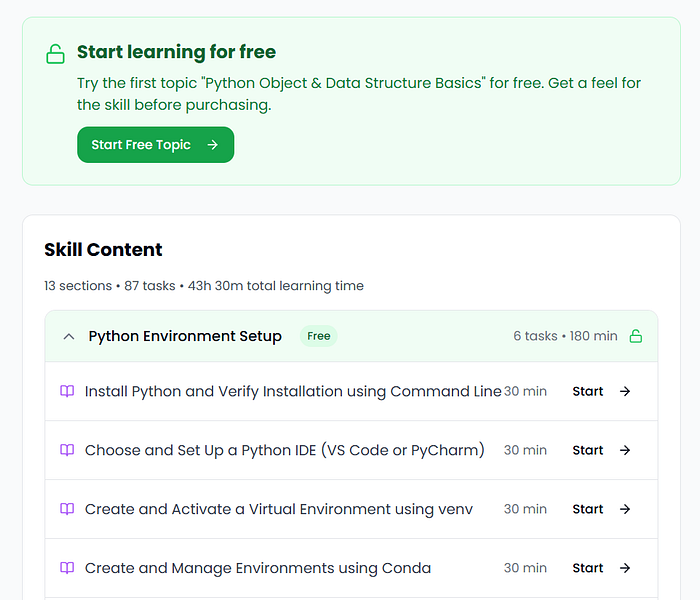Click the 13 sections • 87 tasks summary line
The image size is (700, 600).
(x=204, y=286)
